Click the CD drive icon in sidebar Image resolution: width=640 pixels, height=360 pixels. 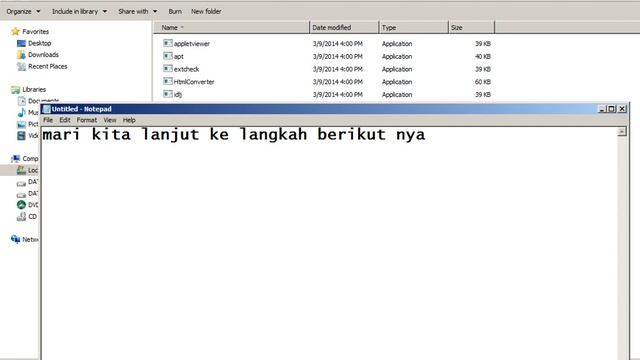pos(21,217)
